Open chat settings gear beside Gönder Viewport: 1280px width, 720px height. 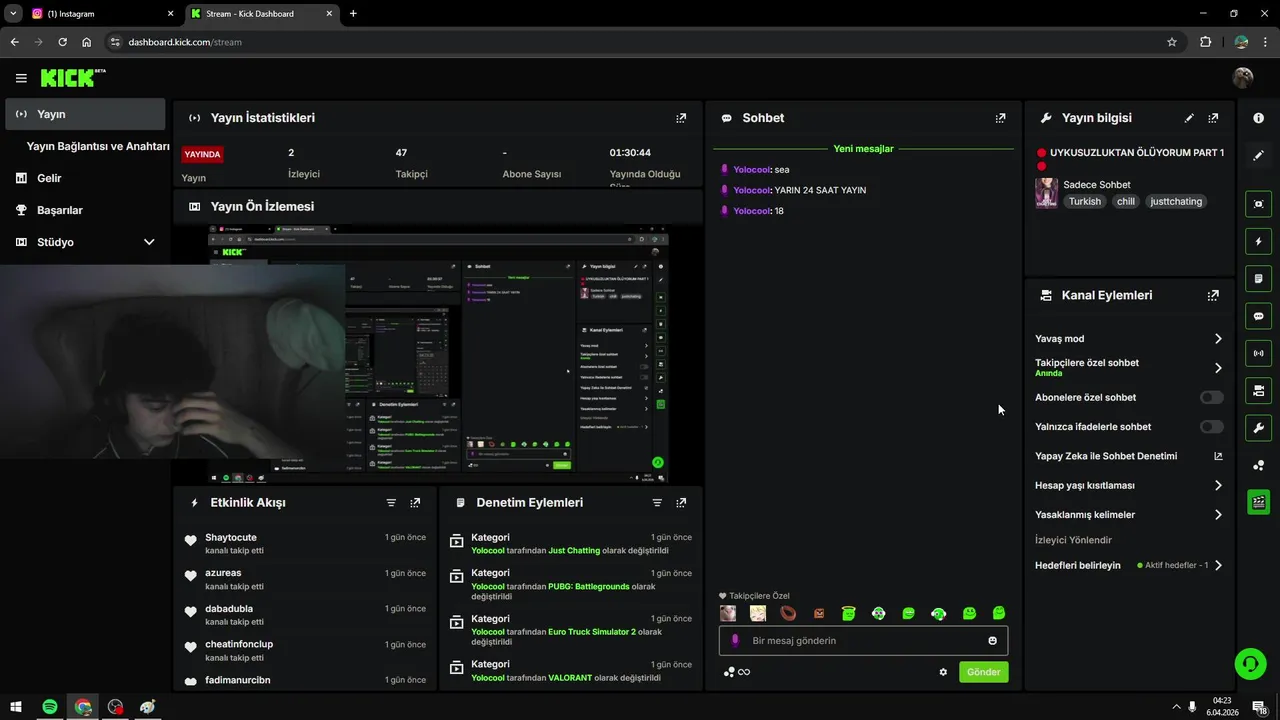coord(943,672)
